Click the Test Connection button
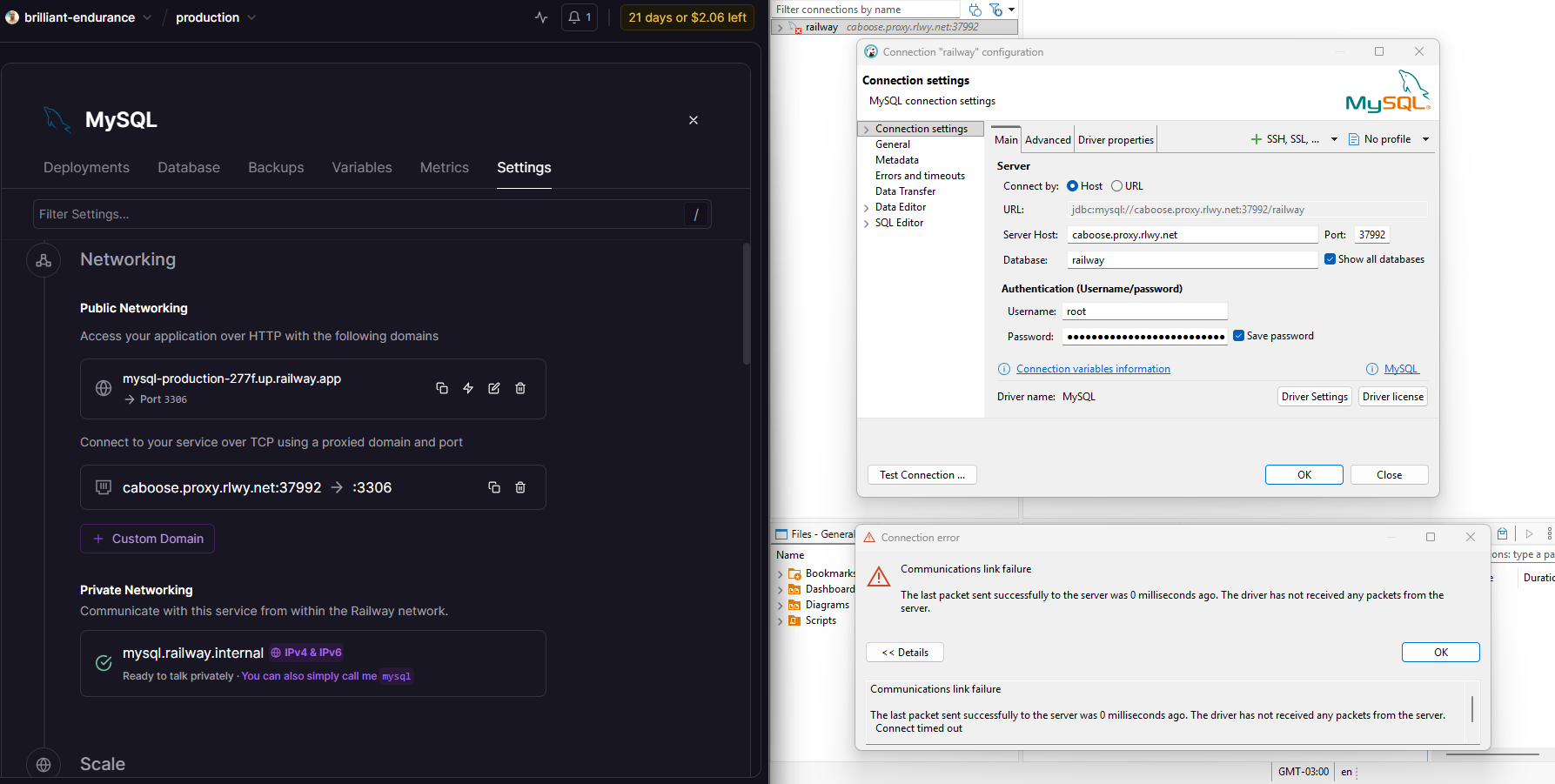This screenshot has height=784, width=1555. (x=922, y=475)
